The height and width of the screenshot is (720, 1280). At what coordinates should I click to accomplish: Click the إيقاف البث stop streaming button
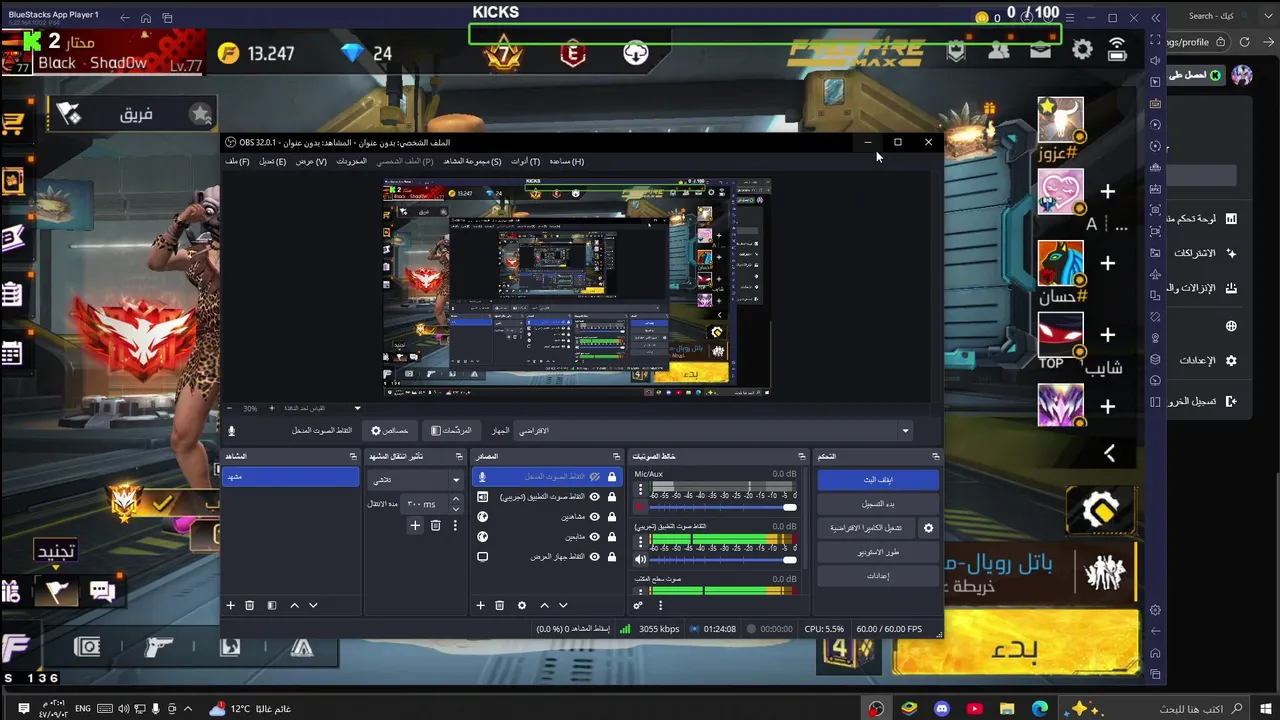878,479
